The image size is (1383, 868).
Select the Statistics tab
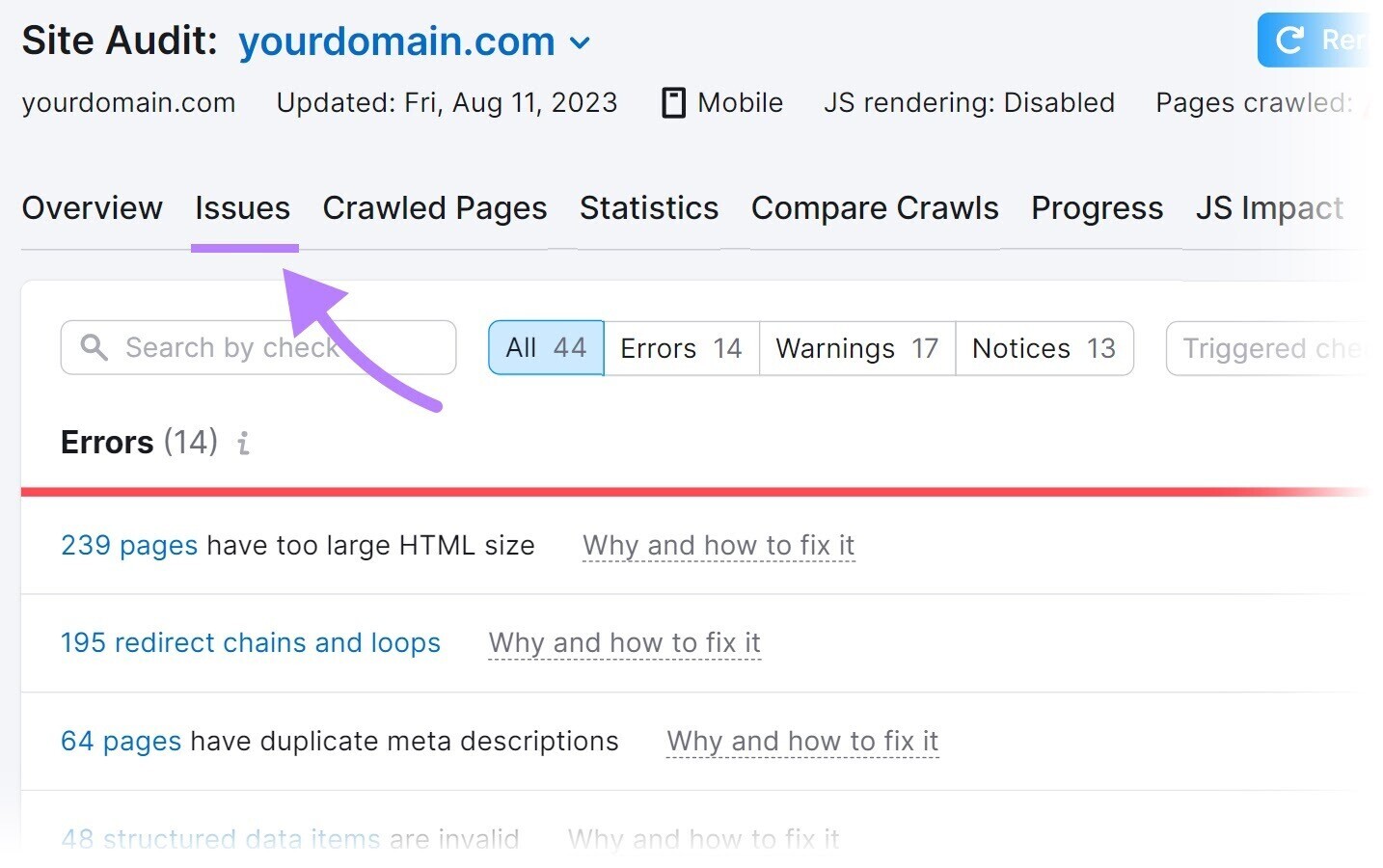pyautogui.click(x=648, y=207)
